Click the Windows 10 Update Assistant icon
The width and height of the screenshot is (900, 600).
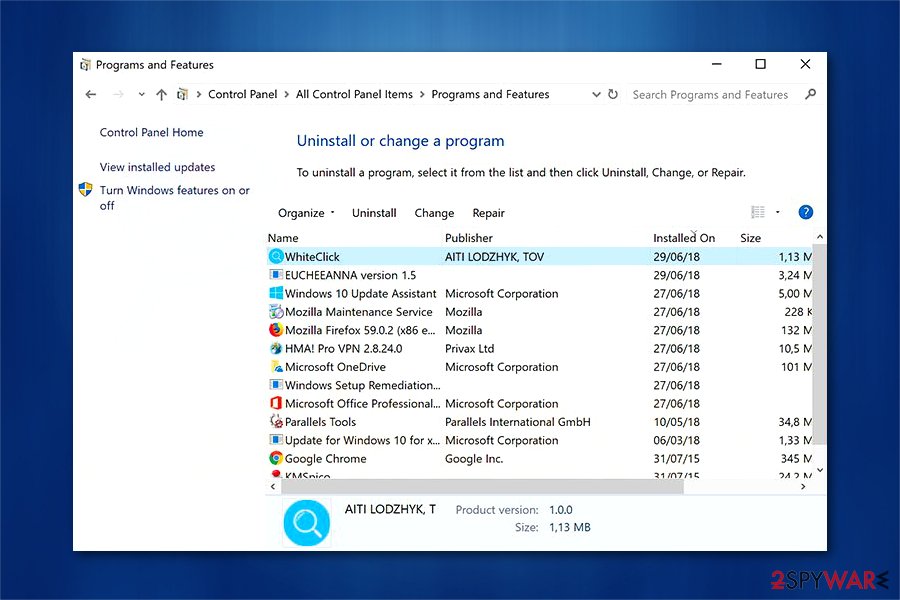pos(276,293)
